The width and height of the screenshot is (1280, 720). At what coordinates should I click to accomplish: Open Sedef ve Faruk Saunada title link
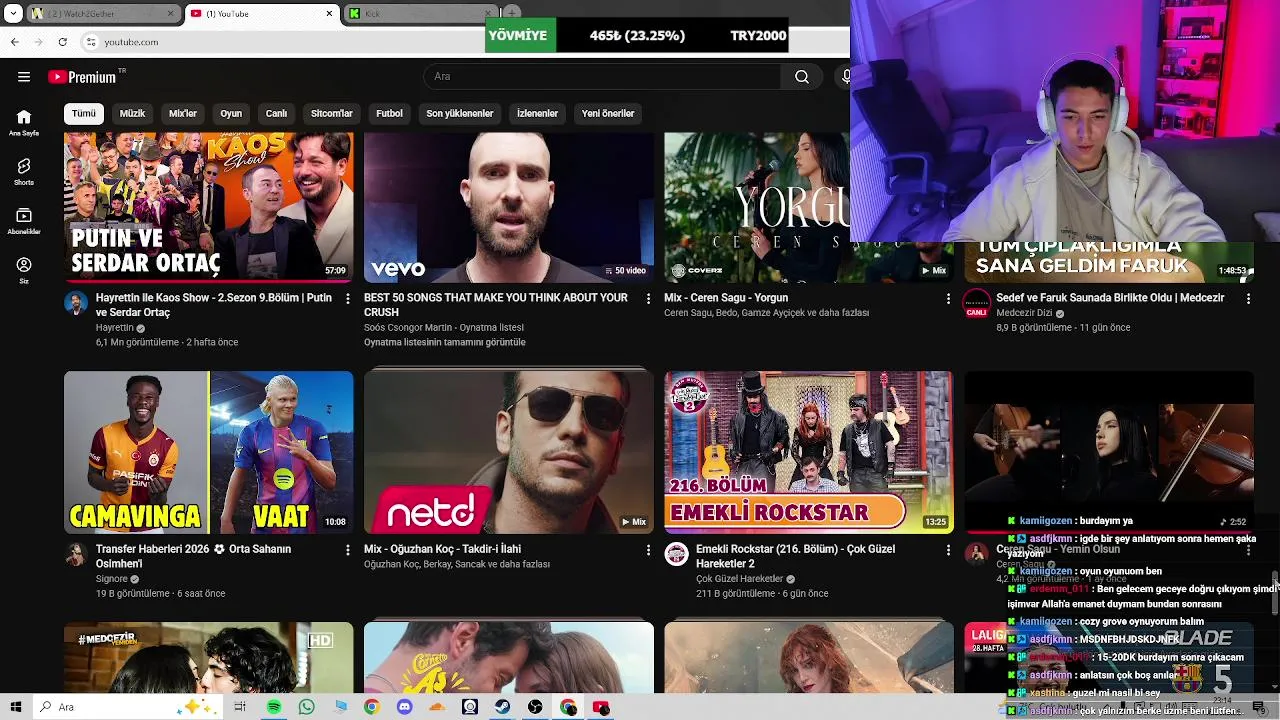(x=1110, y=298)
